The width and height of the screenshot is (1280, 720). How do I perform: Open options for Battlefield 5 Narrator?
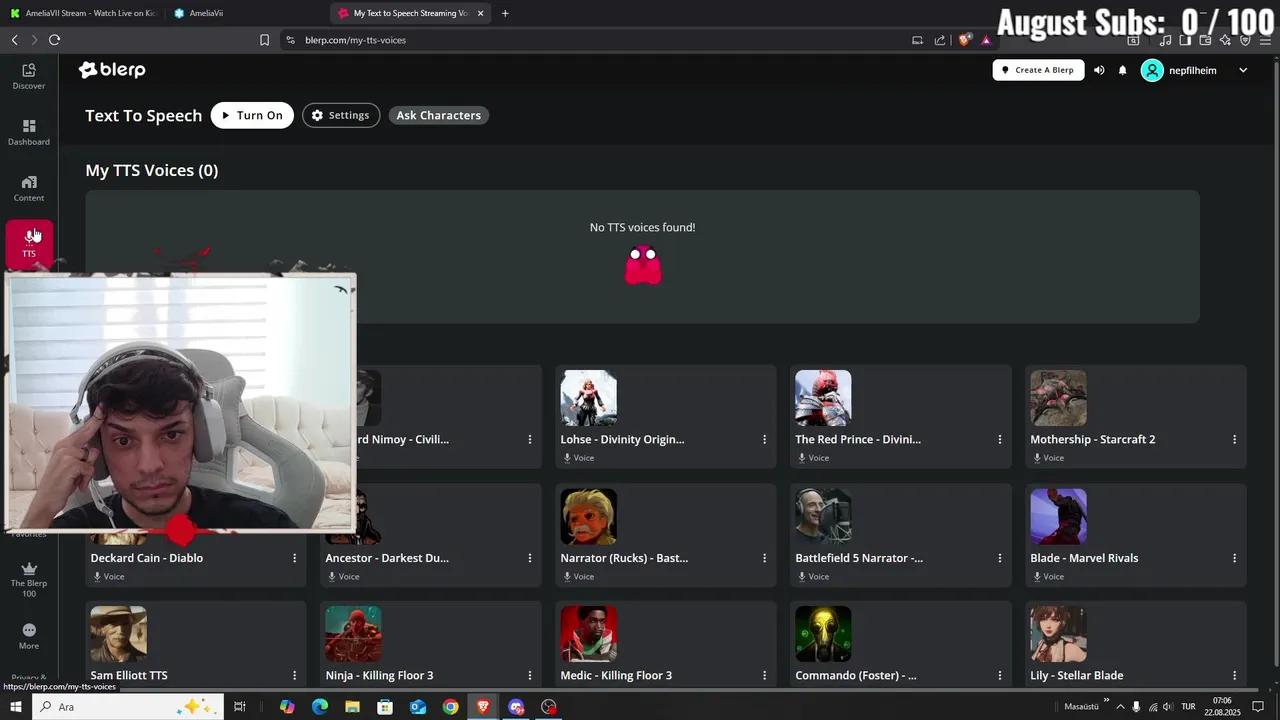tap(999, 558)
